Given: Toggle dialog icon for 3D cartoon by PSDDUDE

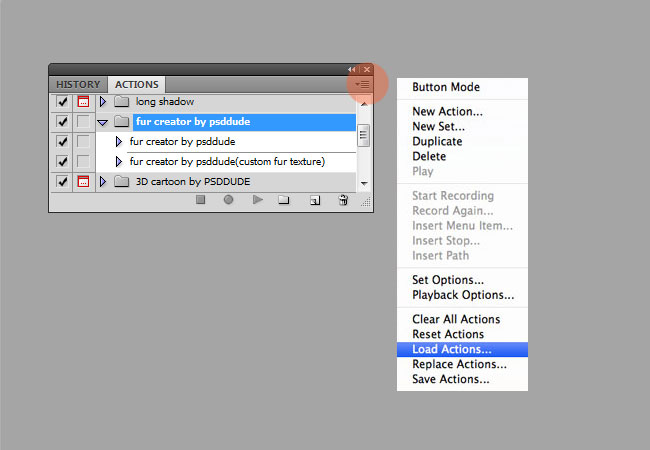Looking at the screenshot, I should (x=83, y=181).
